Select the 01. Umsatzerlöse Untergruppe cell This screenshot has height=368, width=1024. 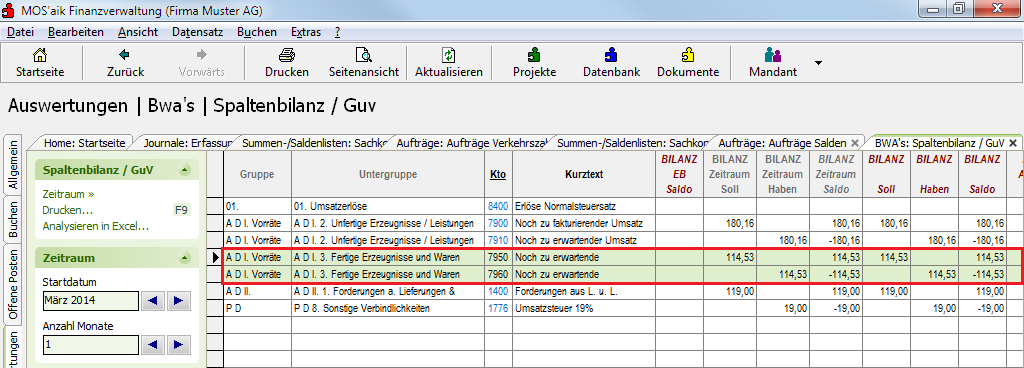pyautogui.click(x=388, y=206)
